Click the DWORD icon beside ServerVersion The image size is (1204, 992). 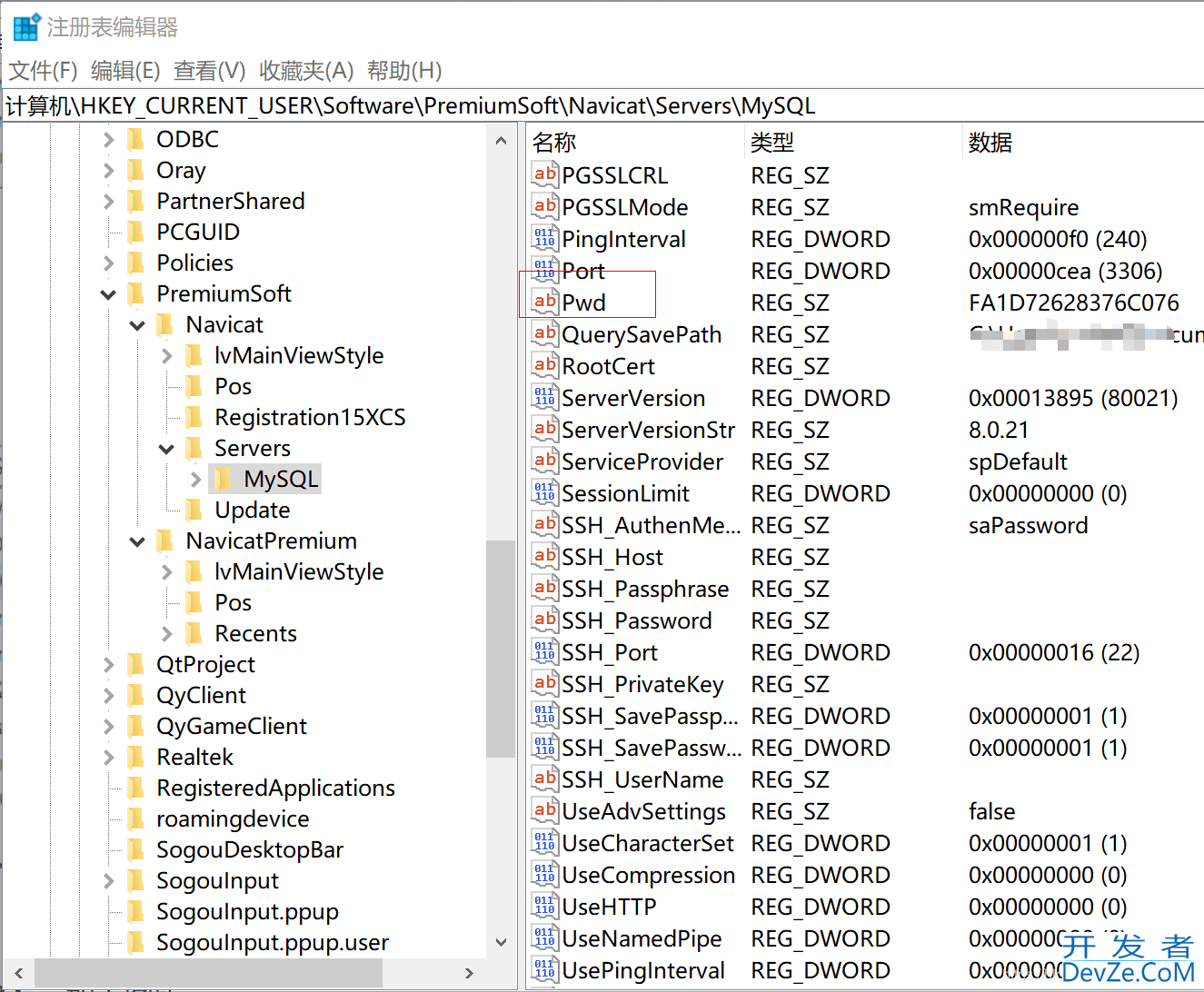tap(544, 397)
